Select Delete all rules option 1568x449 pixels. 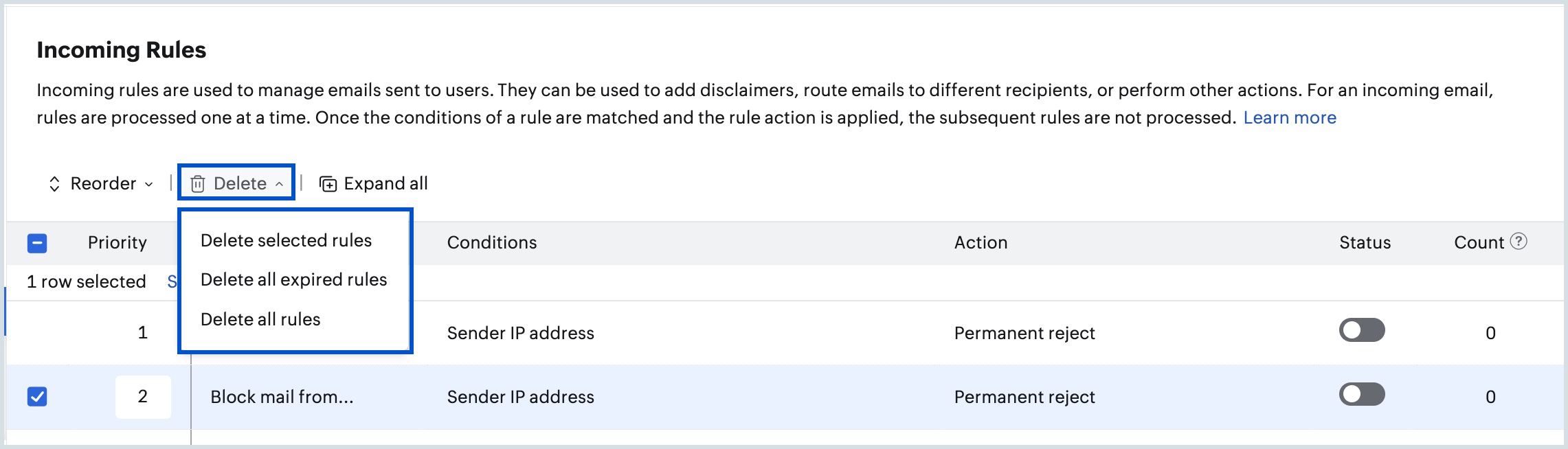(x=260, y=319)
